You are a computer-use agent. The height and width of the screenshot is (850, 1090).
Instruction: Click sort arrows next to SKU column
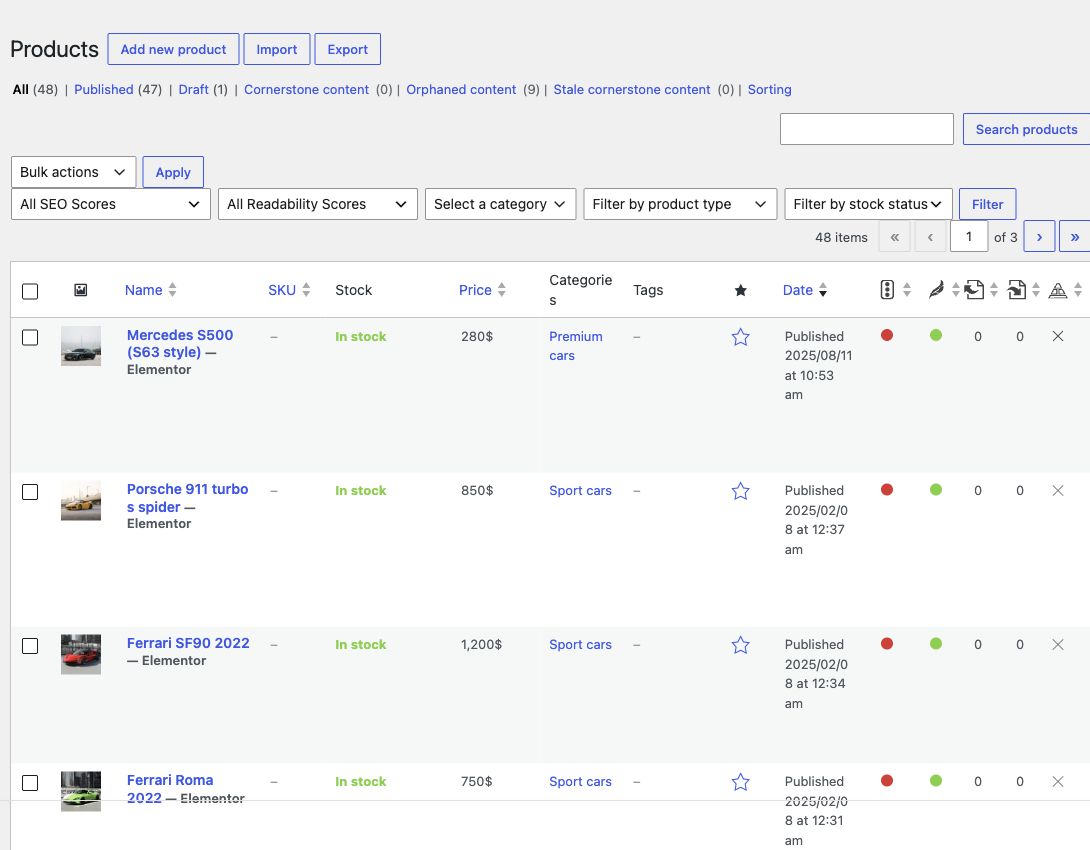click(x=306, y=290)
